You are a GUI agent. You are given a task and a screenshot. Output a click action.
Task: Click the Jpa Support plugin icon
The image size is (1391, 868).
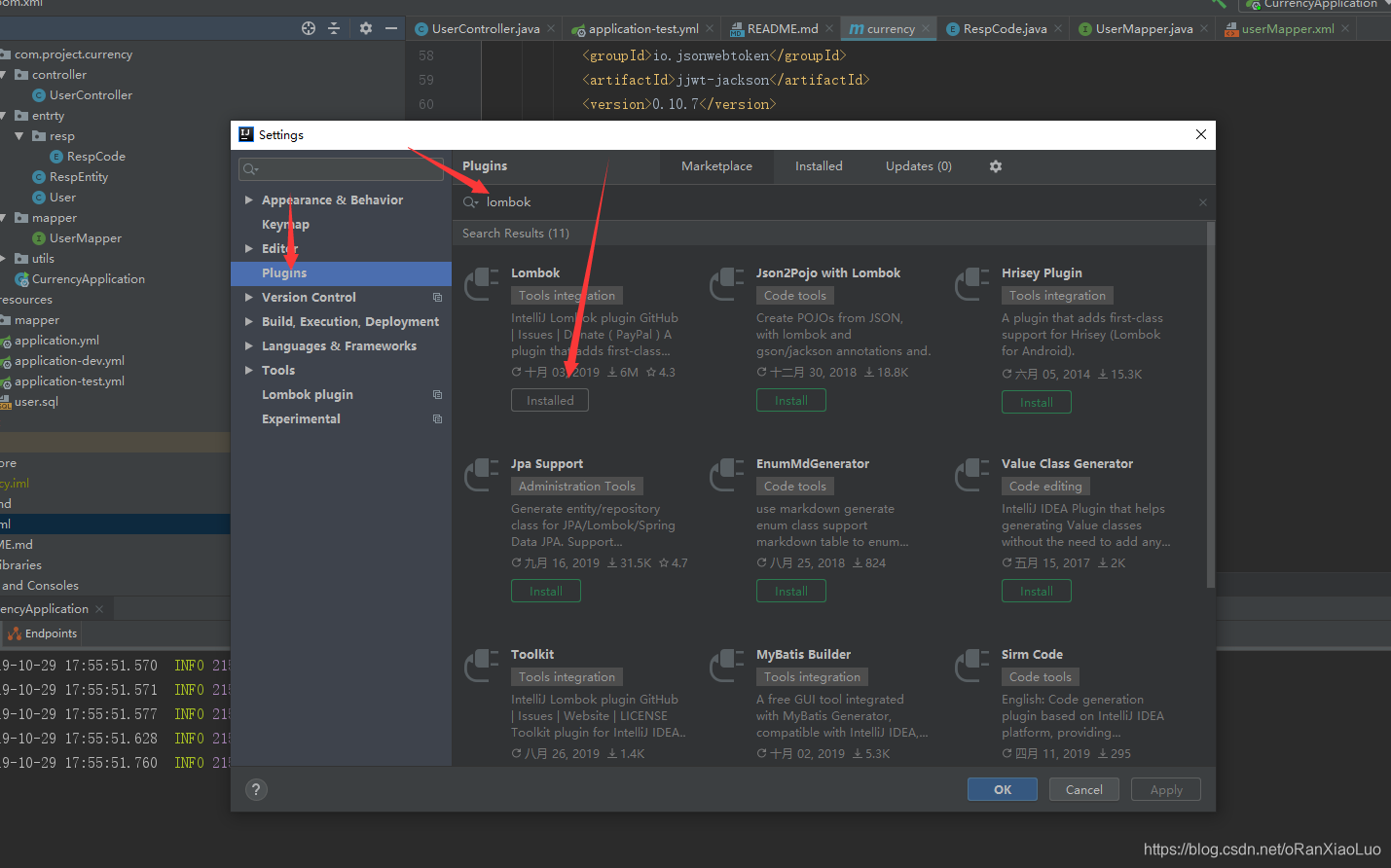482,475
